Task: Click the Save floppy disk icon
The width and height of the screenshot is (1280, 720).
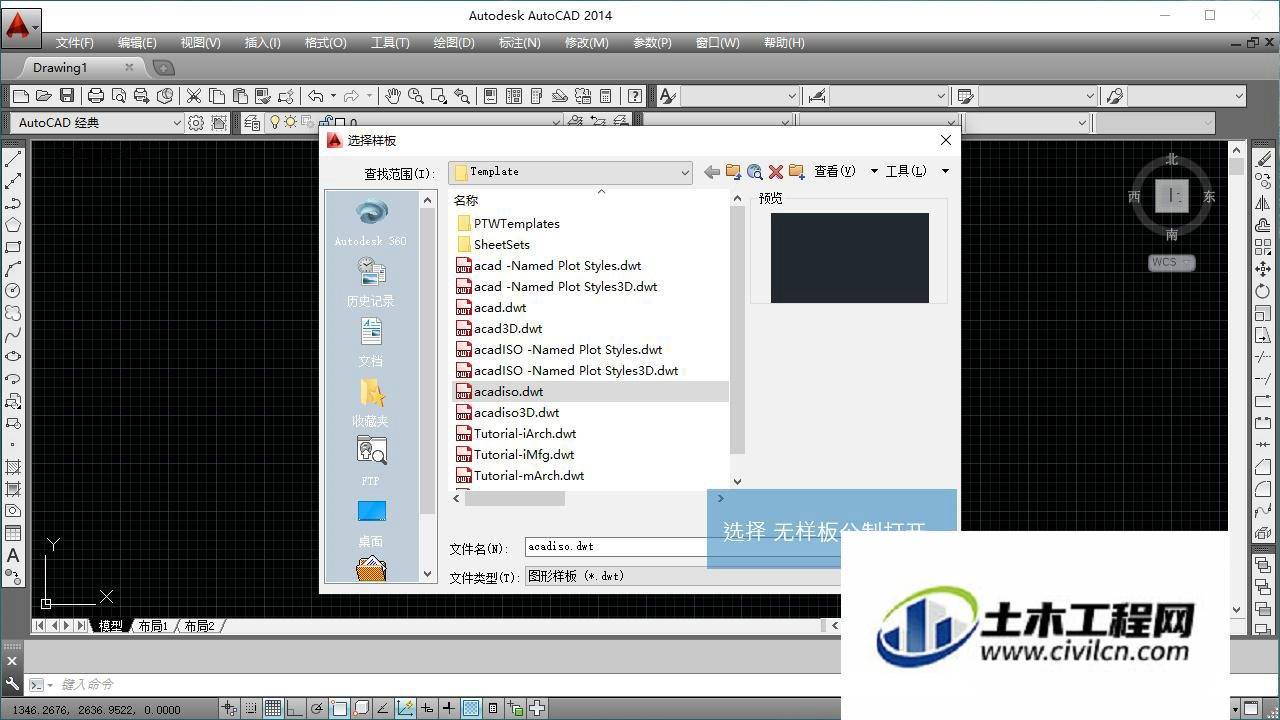Action: pos(67,96)
